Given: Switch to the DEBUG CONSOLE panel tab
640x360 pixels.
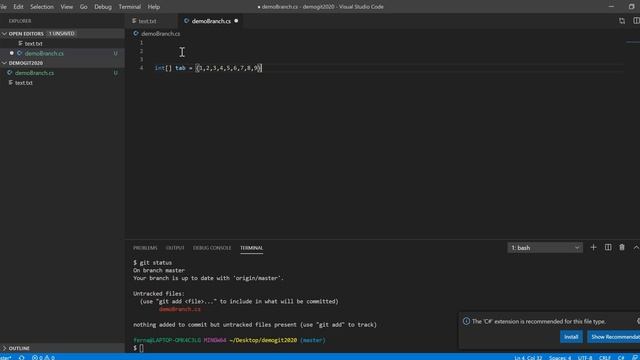Looking at the screenshot, I should tap(212, 248).
